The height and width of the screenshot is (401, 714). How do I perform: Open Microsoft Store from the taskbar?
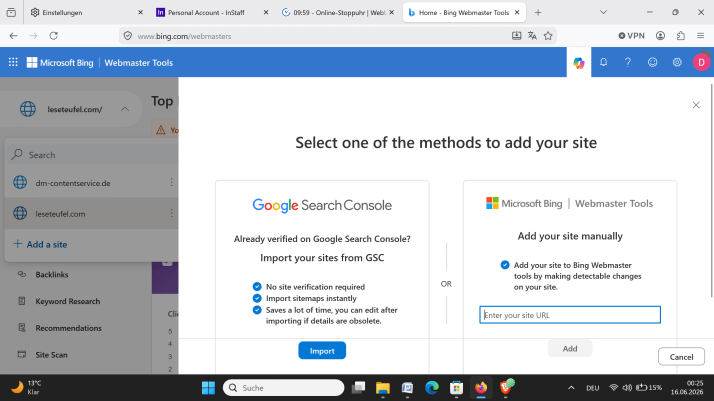(456, 388)
